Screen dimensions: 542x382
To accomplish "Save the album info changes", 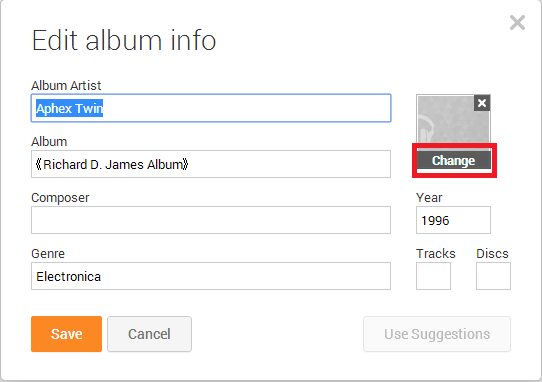I will pos(66,334).
